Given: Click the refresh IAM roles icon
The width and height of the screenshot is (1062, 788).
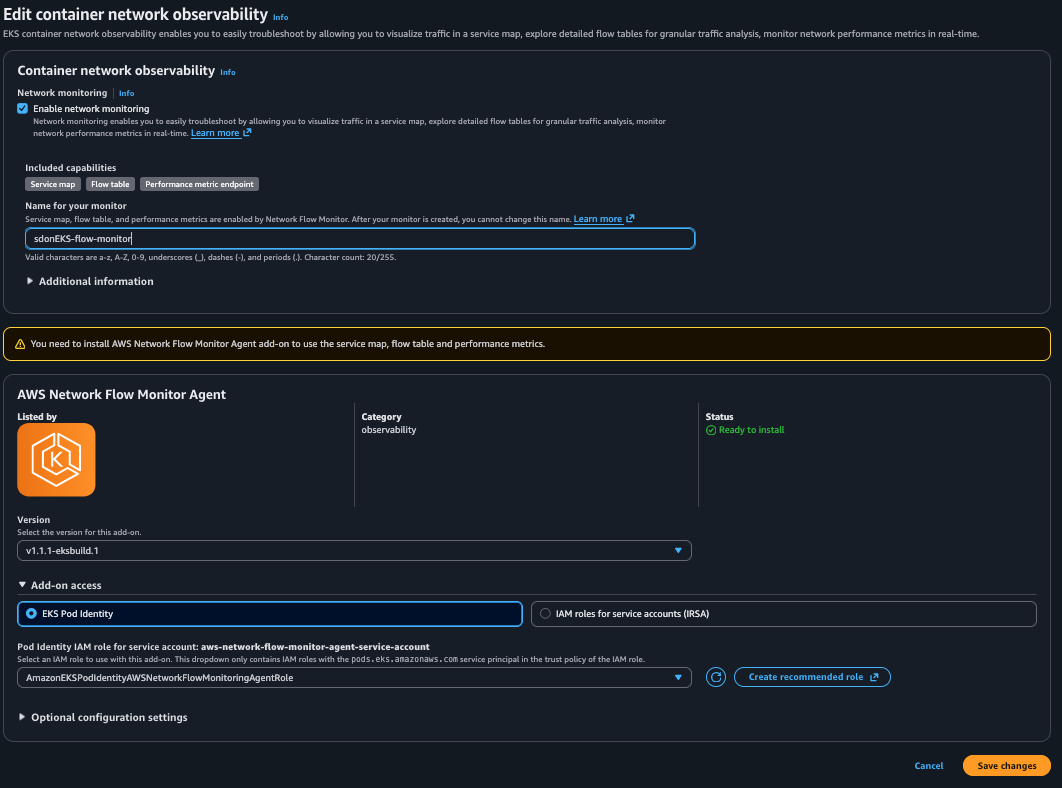Looking at the screenshot, I should coord(715,677).
